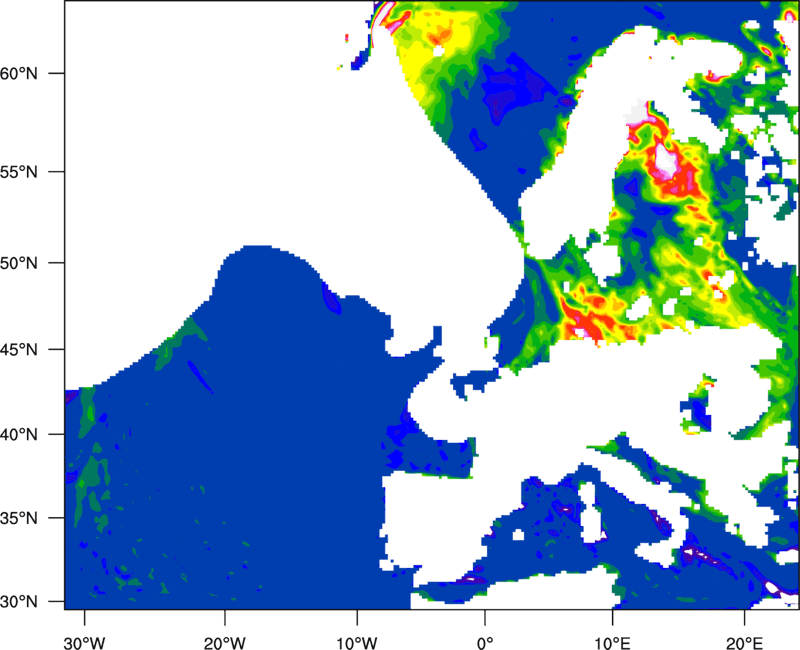Click the 0° longitude label
The image size is (800, 650).
(x=485, y=643)
